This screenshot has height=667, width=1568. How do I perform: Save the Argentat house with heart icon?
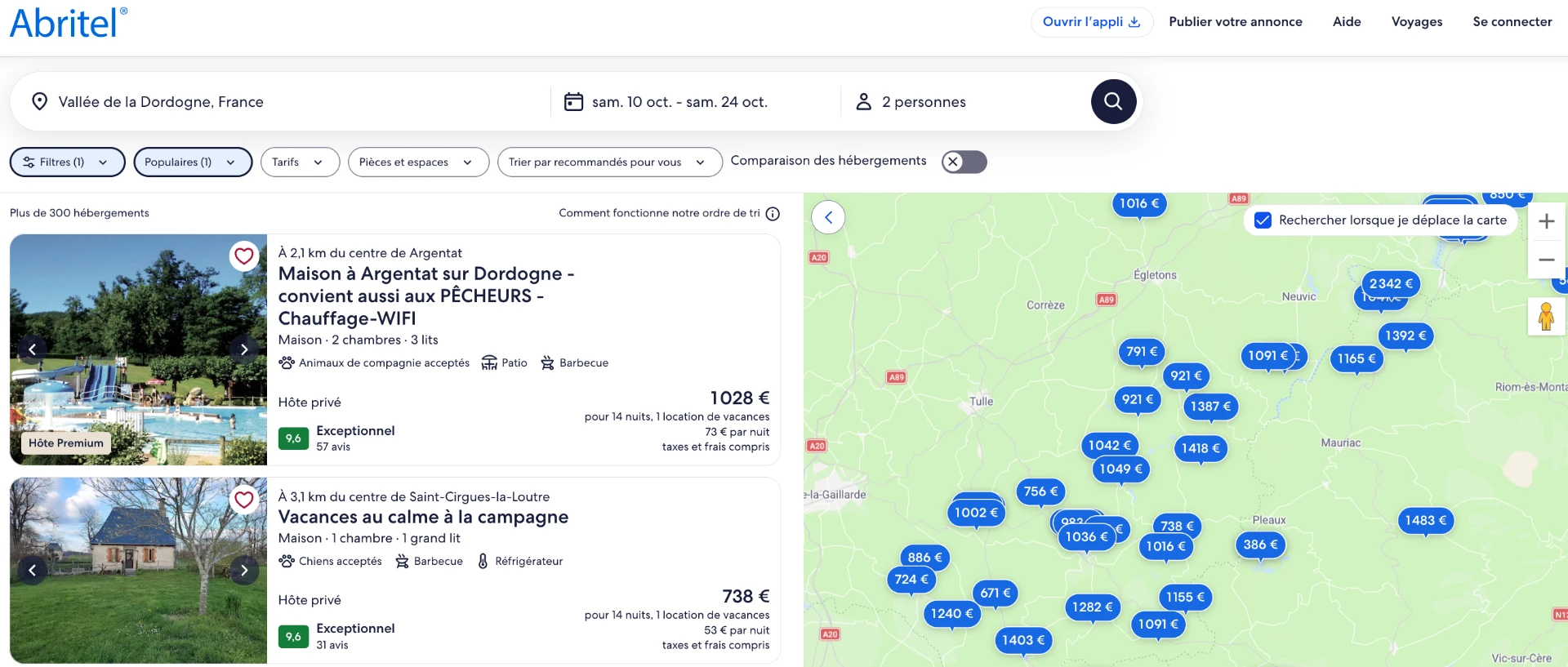(244, 256)
